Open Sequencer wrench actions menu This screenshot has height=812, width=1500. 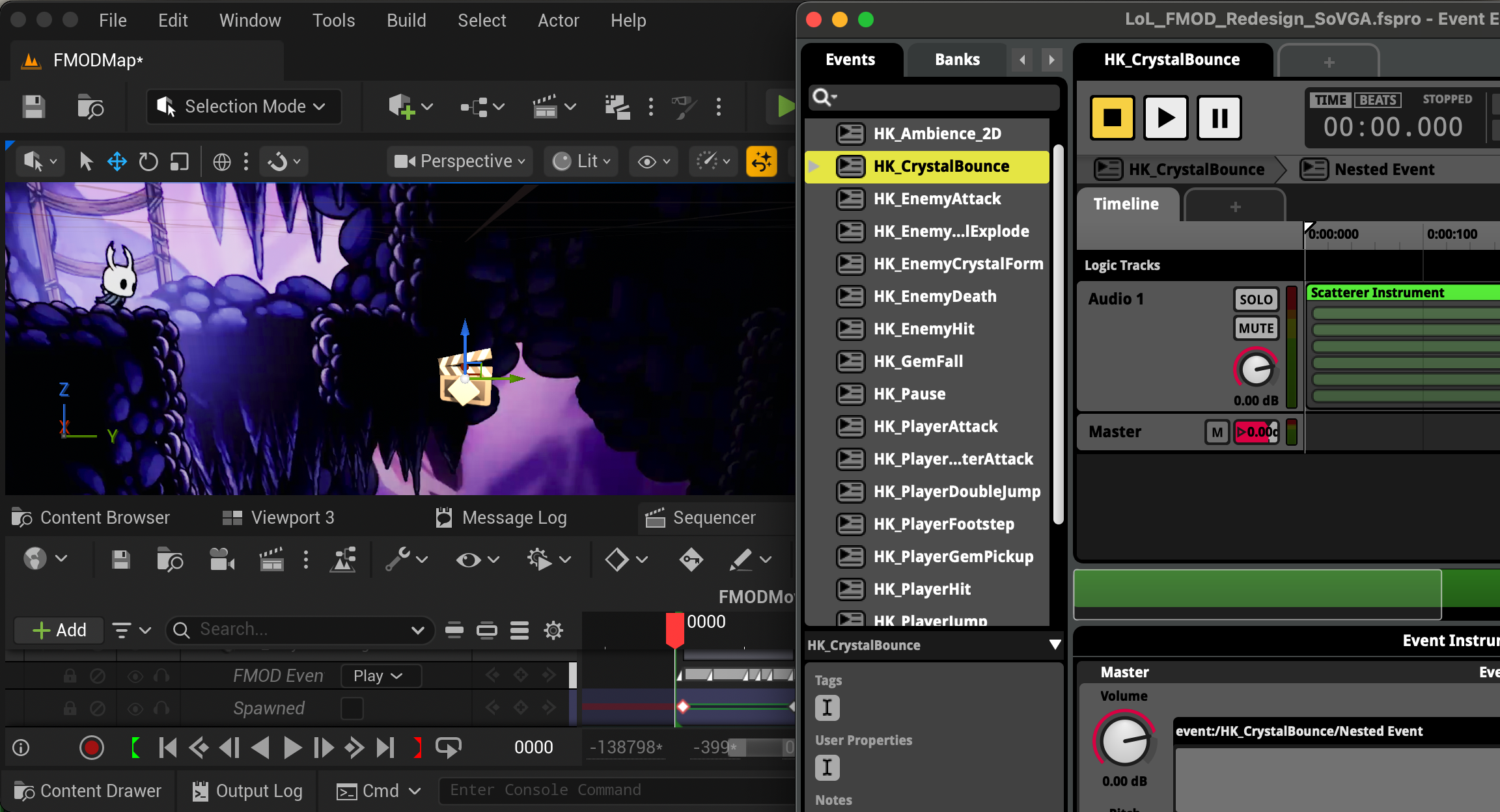406,559
